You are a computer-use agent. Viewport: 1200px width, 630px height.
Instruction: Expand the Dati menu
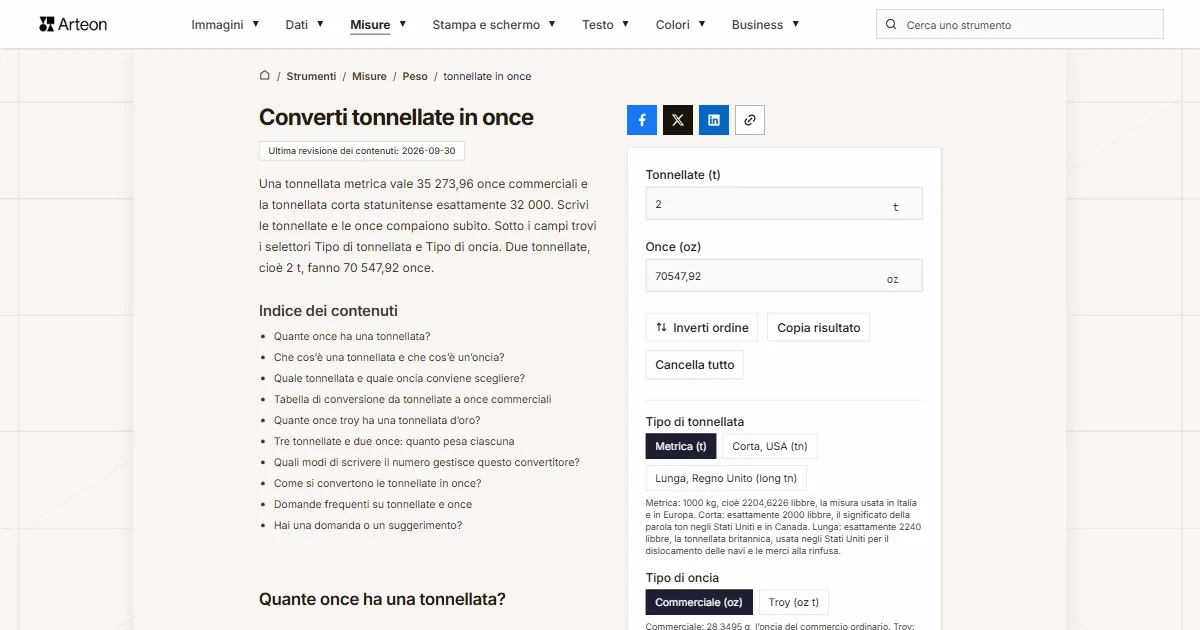click(x=305, y=25)
